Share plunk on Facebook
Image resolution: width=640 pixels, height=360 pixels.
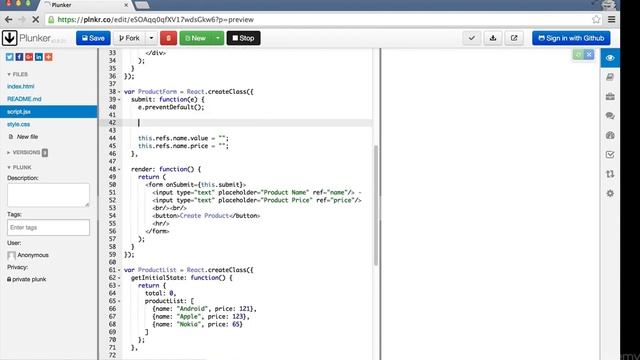[19, 57]
